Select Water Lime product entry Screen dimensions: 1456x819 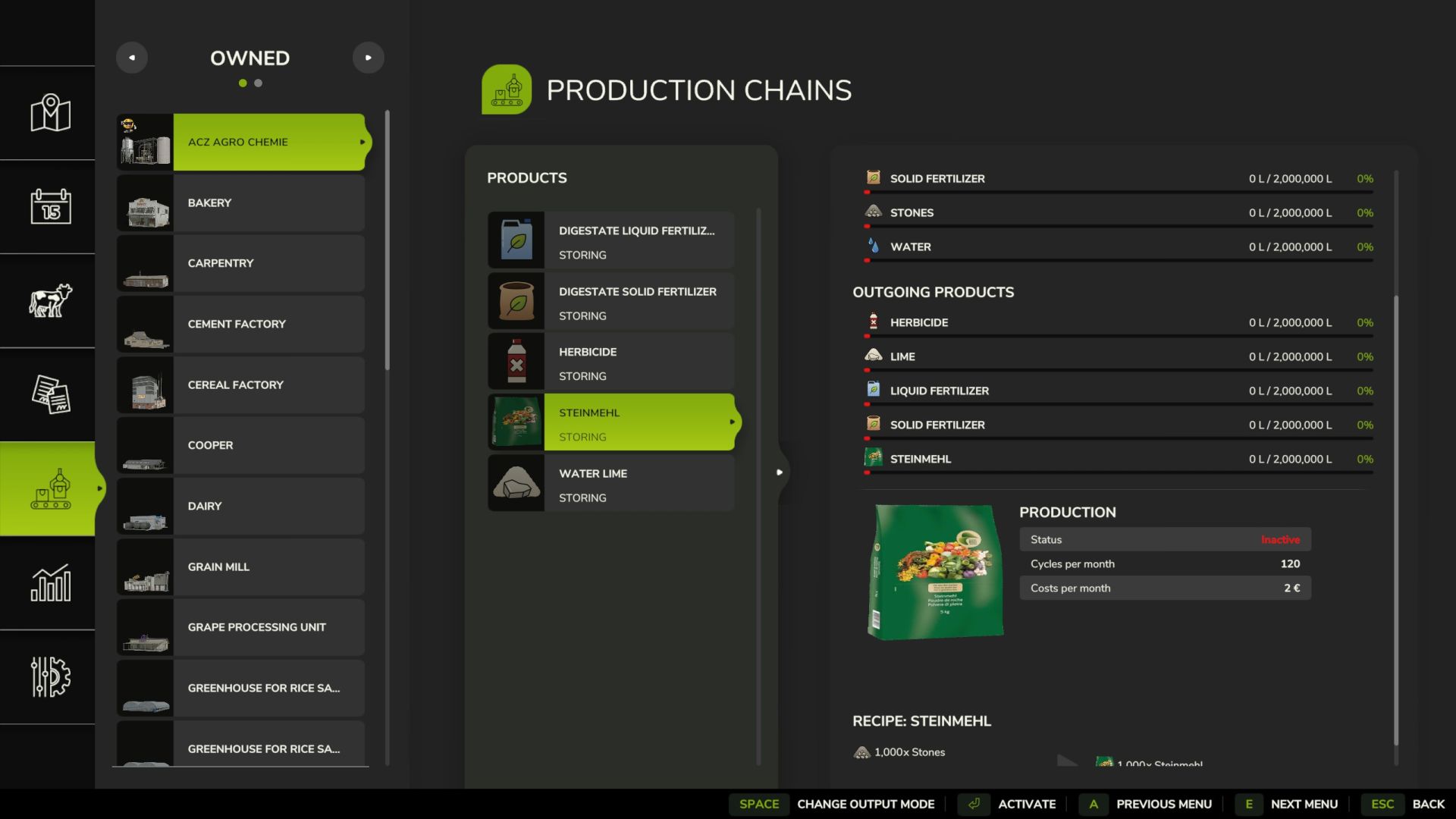click(611, 484)
